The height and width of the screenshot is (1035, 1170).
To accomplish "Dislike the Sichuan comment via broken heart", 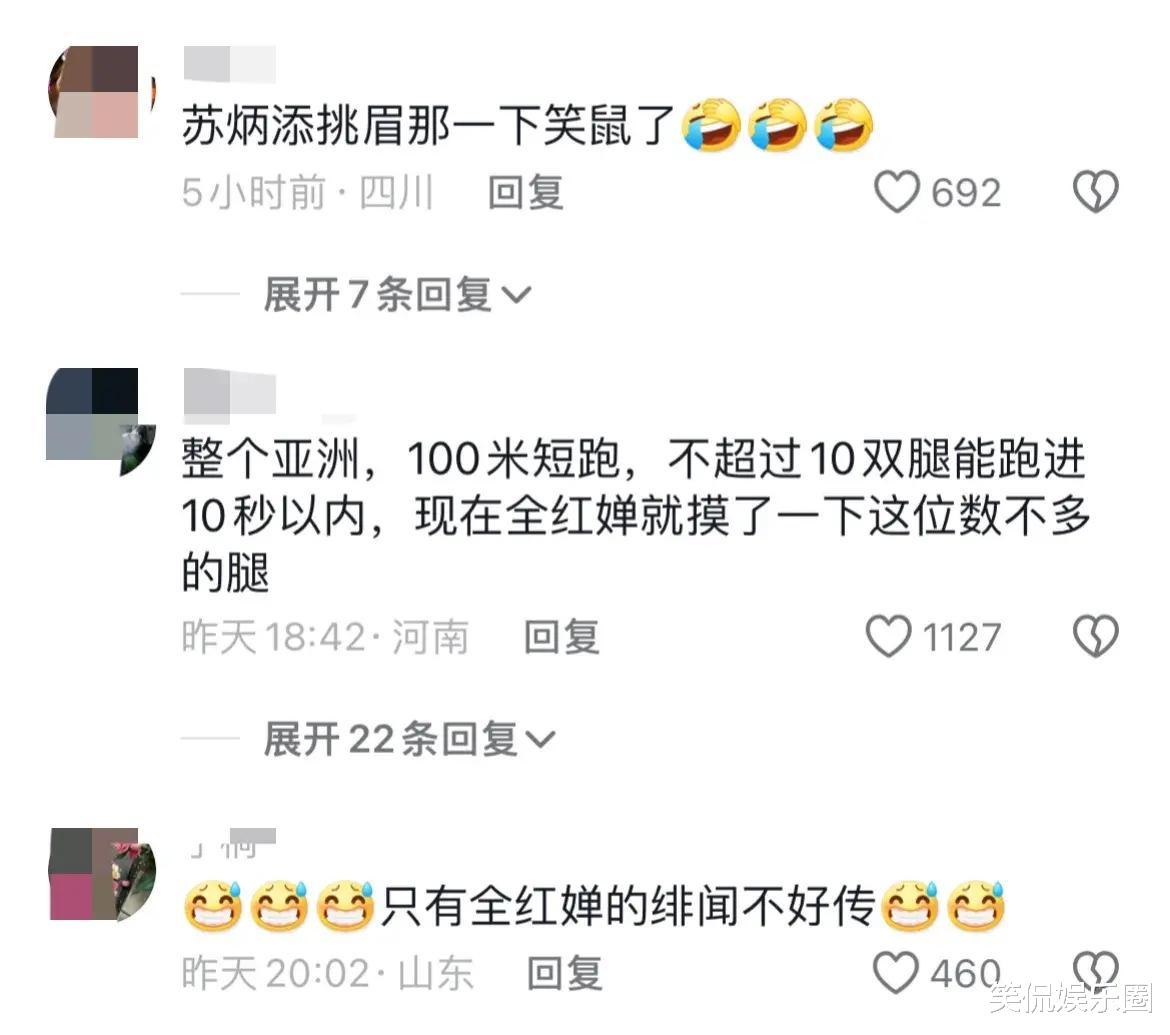I will [1095, 192].
